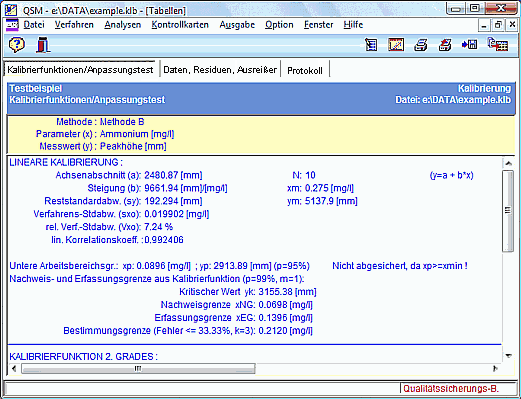Click the xm: 0.275 value
This screenshot has height=399, width=521.
(x=320, y=188)
